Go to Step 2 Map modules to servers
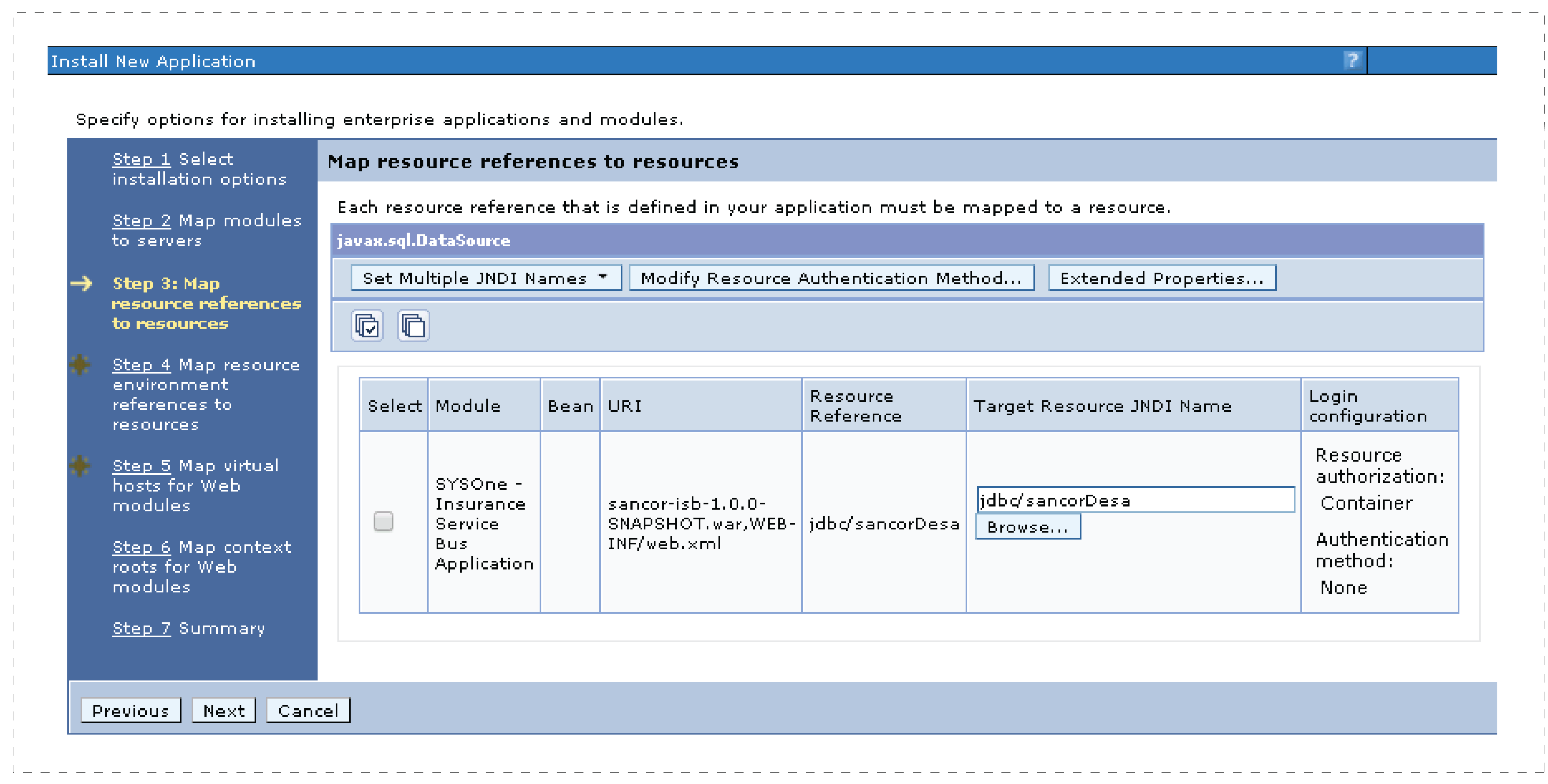1548x784 pixels. click(x=141, y=220)
